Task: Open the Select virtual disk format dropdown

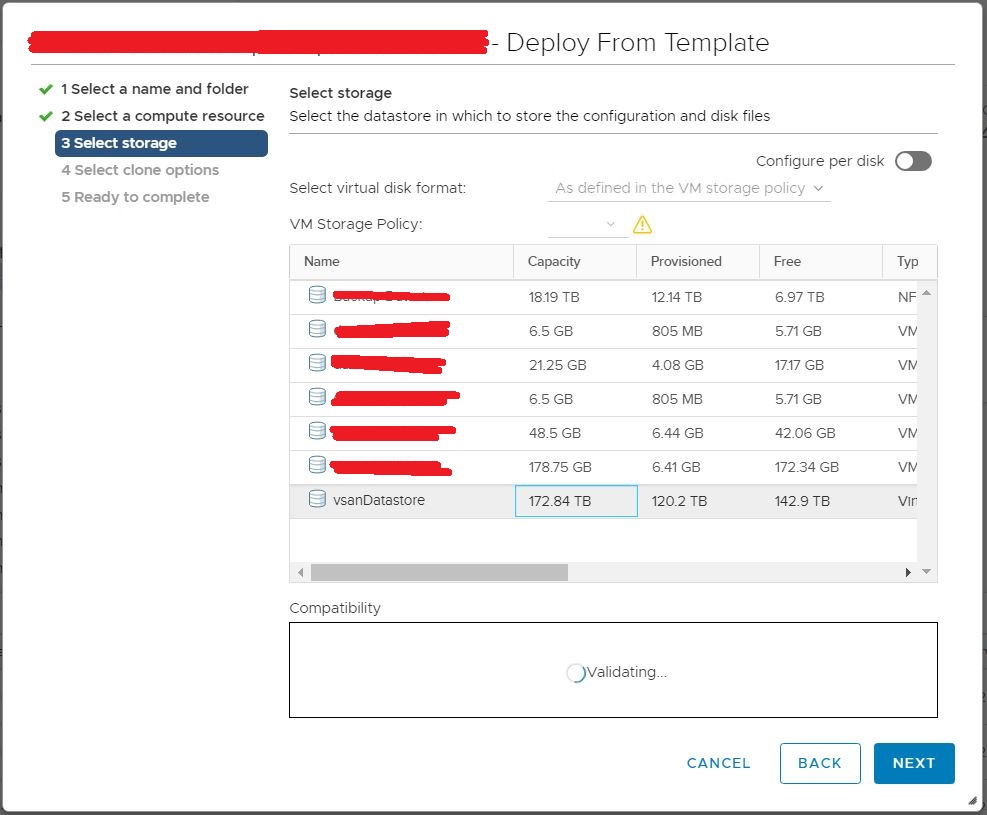Action: click(689, 188)
